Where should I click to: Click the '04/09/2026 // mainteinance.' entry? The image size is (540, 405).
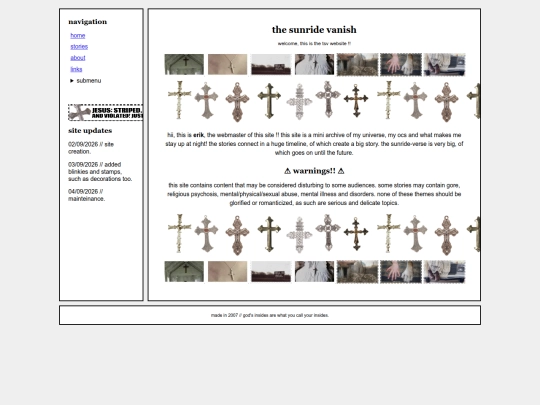tap(86, 195)
